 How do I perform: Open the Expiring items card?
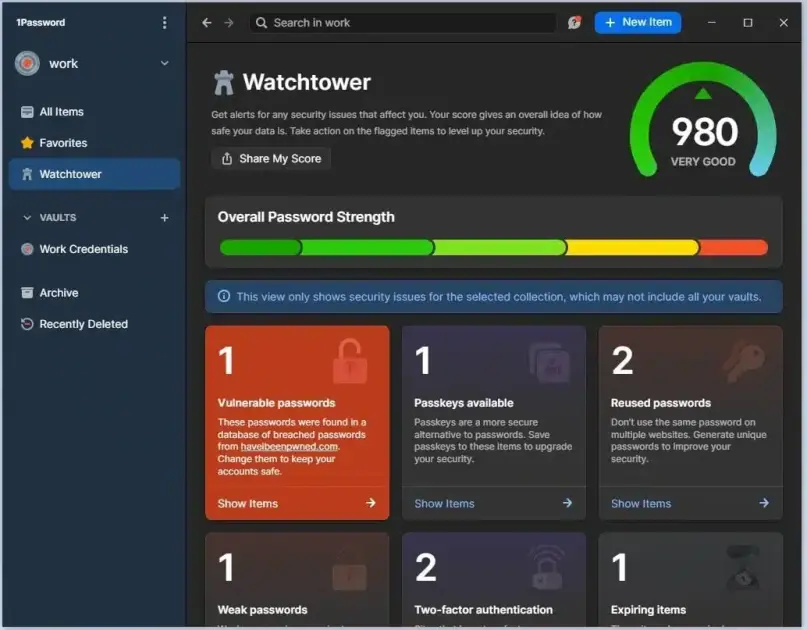coord(690,580)
